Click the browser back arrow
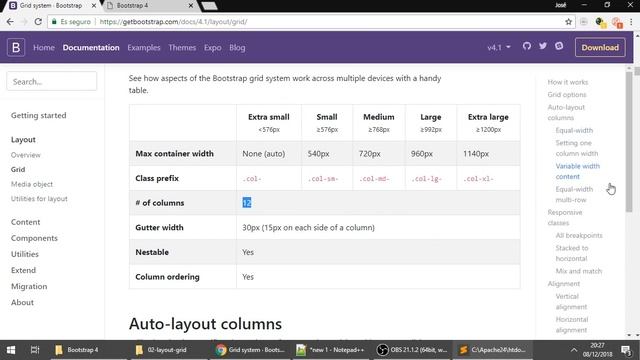This screenshot has width=640, height=360. click(x=10, y=22)
